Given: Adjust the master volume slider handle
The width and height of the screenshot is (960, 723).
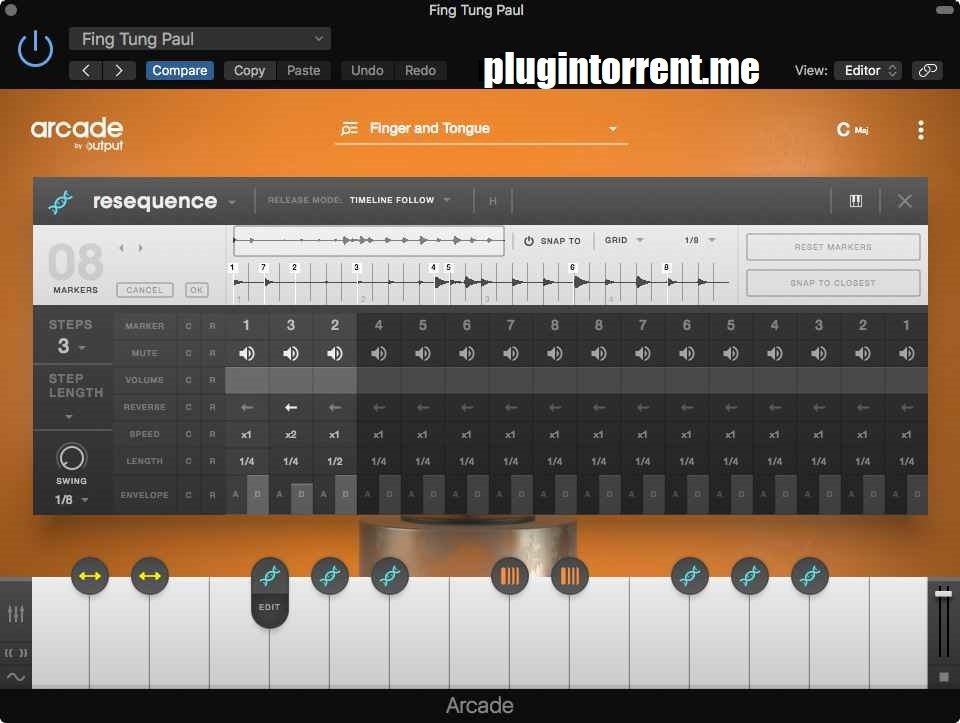Looking at the screenshot, I should click(943, 593).
